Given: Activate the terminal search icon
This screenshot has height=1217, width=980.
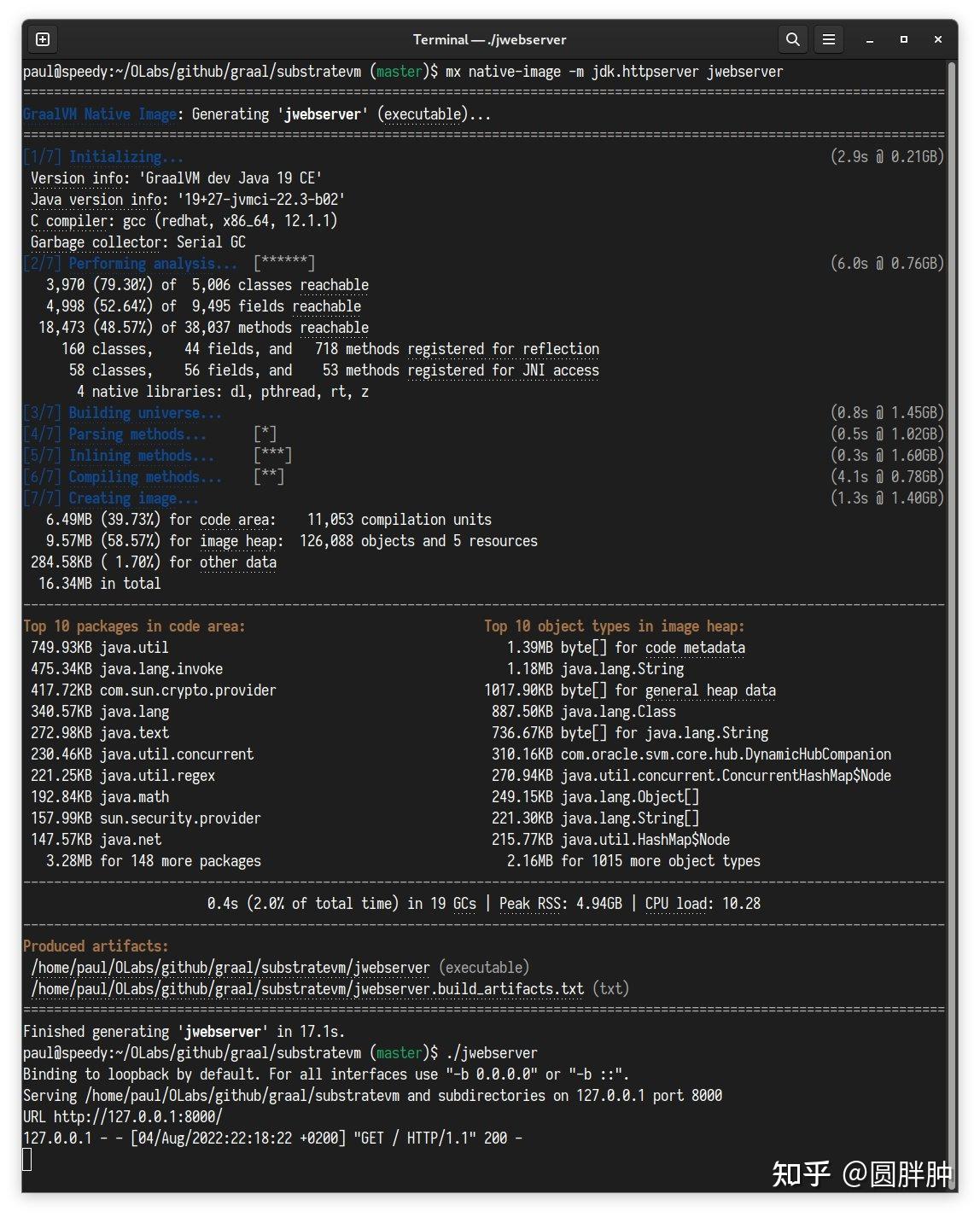Looking at the screenshot, I should click(791, 39).
